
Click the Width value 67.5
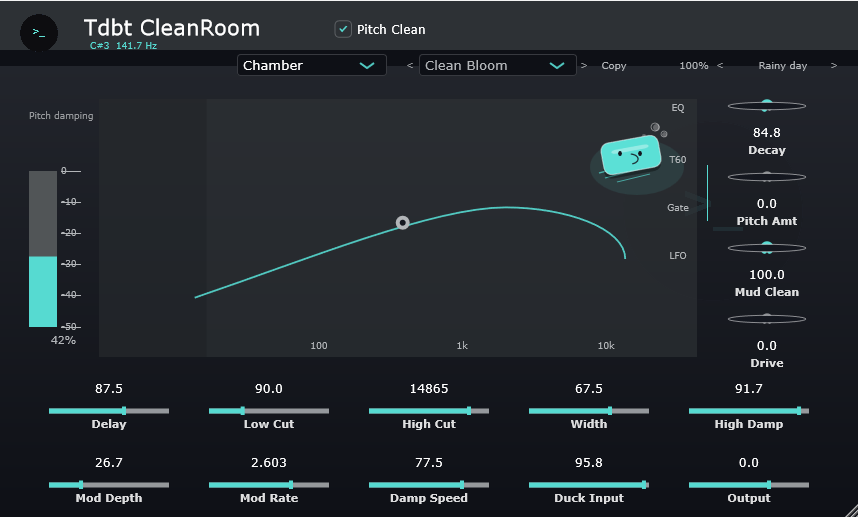click(589, 389)
